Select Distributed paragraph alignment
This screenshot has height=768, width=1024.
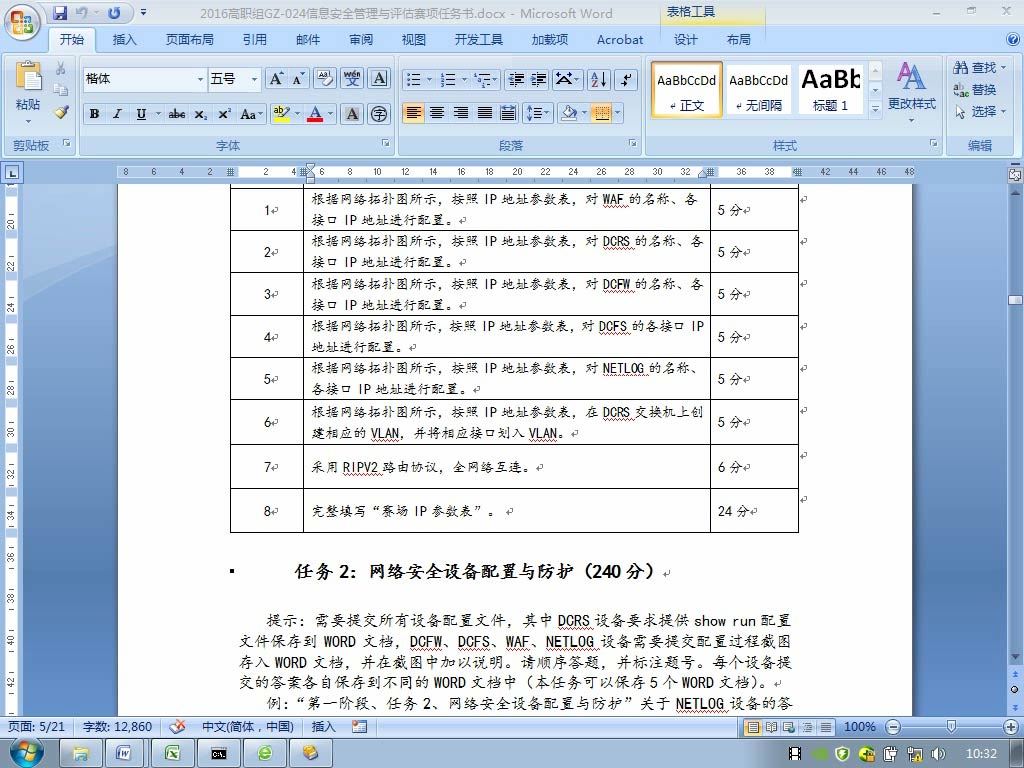pyautogui.click(x=508, y=113)
